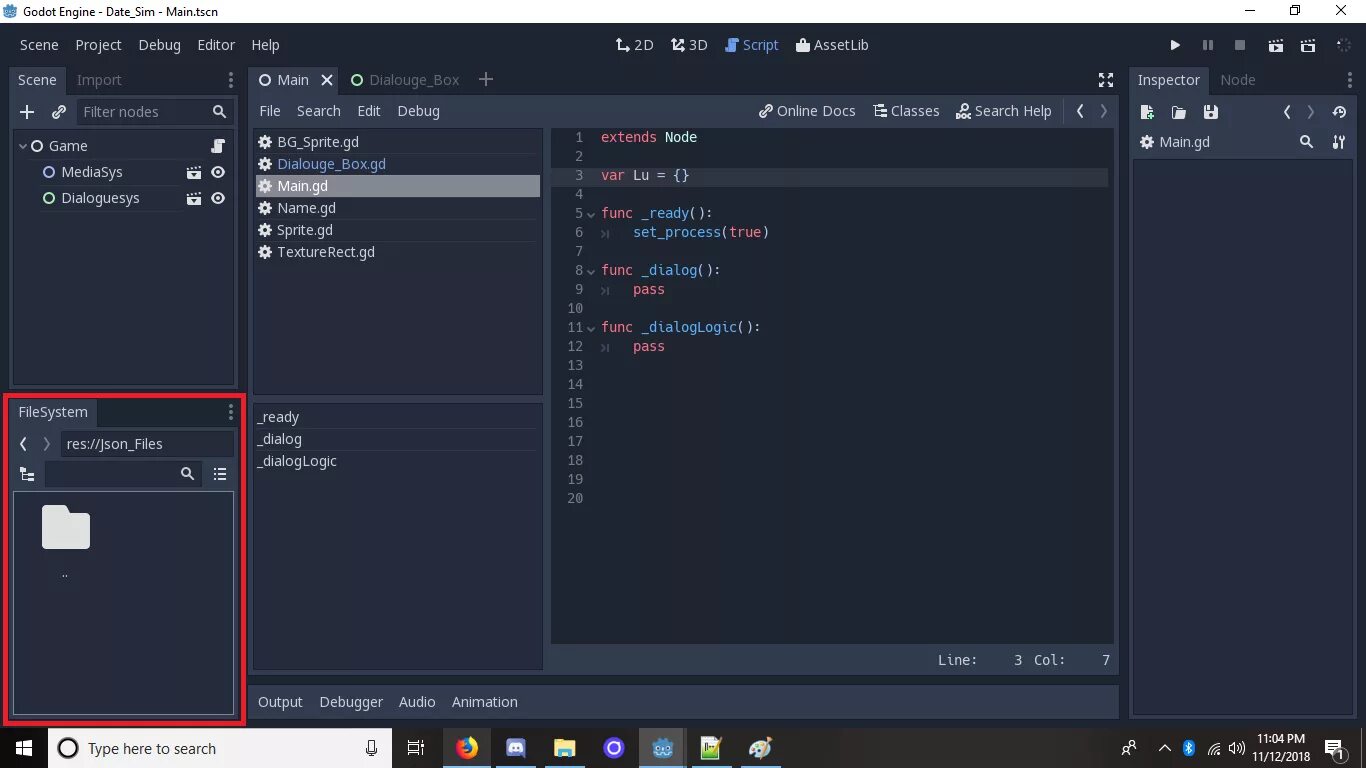Open the Help menu
The image size is (1366, 768).
point(265,45)
